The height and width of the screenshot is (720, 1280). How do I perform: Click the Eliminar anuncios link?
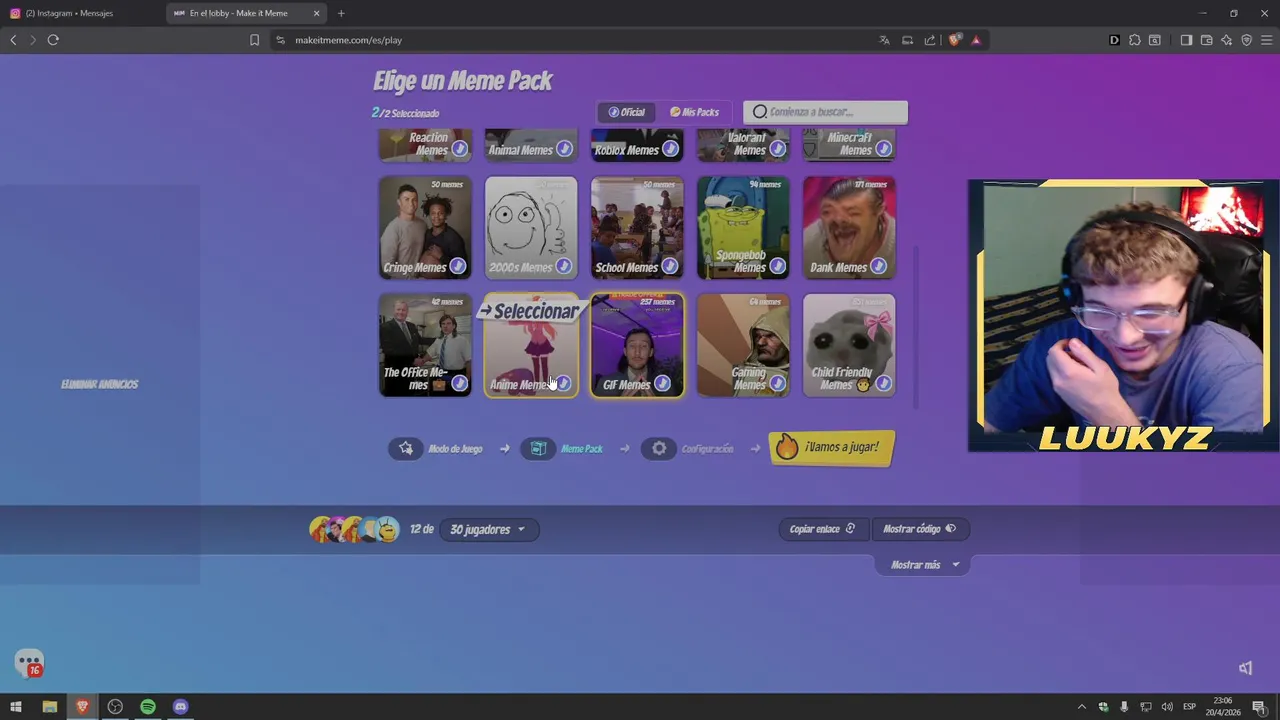click(x=100, y=384)
